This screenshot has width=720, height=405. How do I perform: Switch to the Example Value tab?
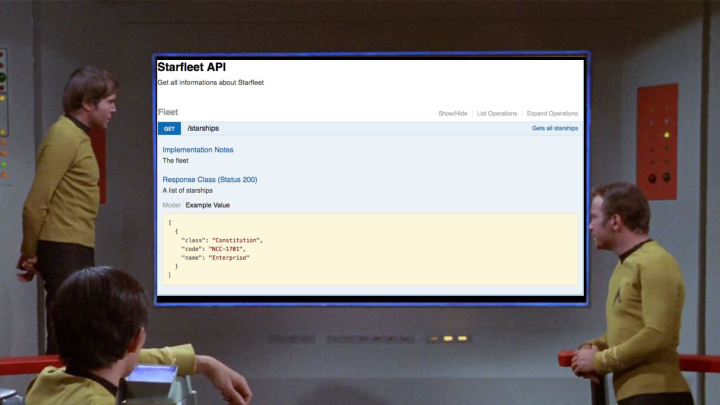pyautogui.click(x=207, y=205)
